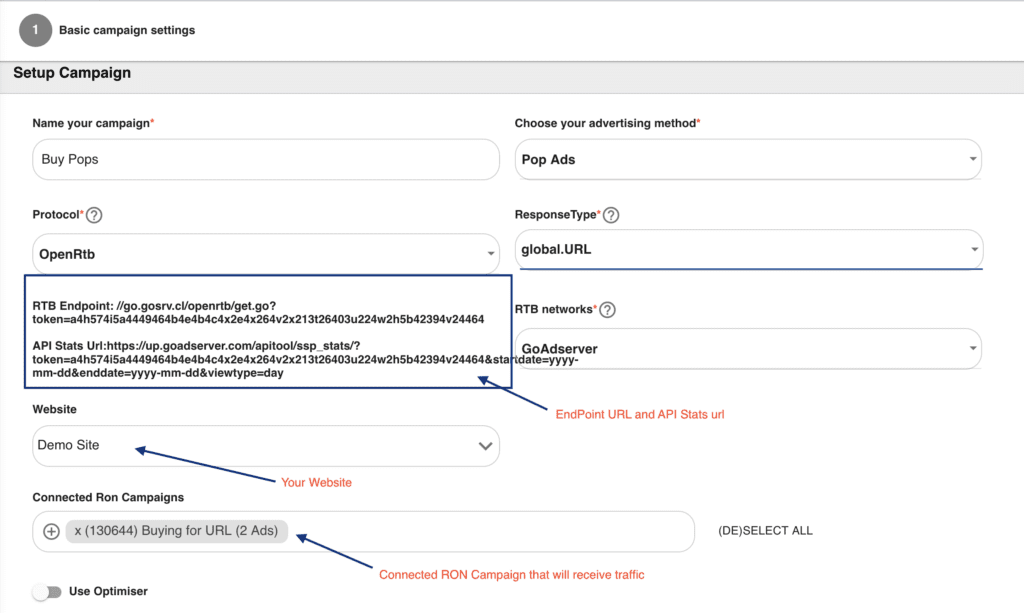
Task: Open the advertising method dropdown showing Pop Ads
Action: (747, 159)
